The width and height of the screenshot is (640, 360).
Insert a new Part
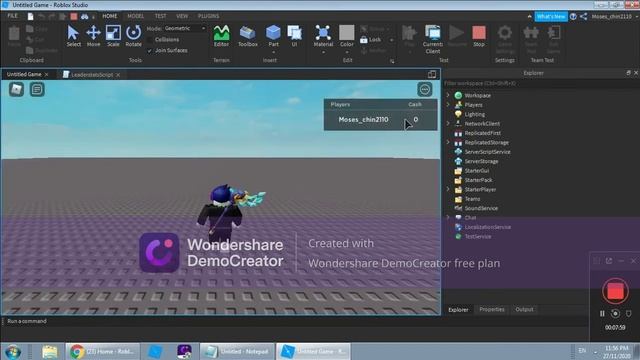273,35
